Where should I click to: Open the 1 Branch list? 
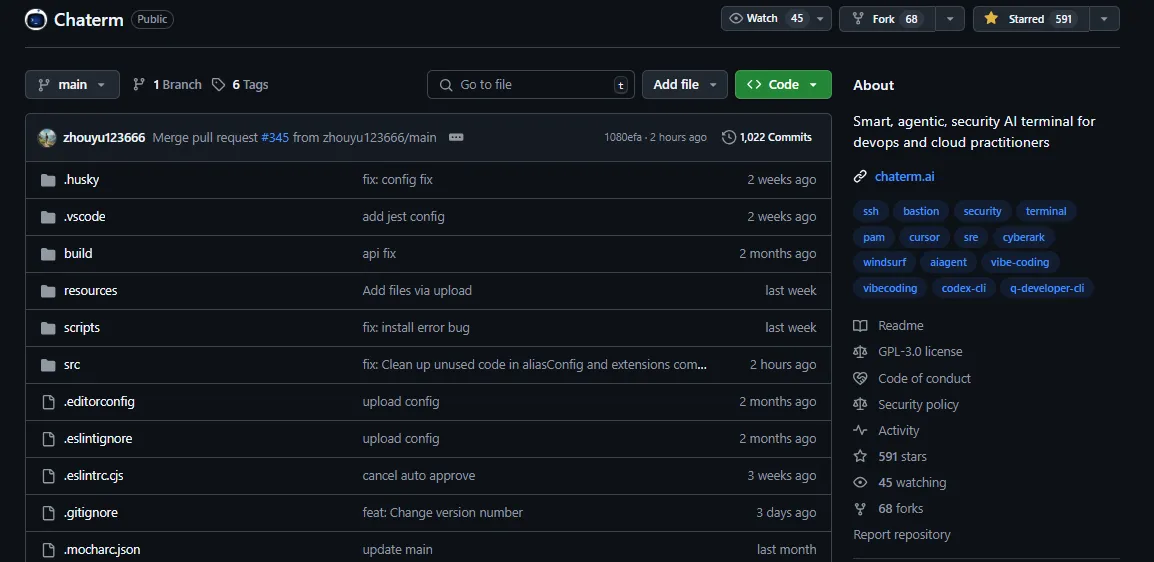pos(167,85)
